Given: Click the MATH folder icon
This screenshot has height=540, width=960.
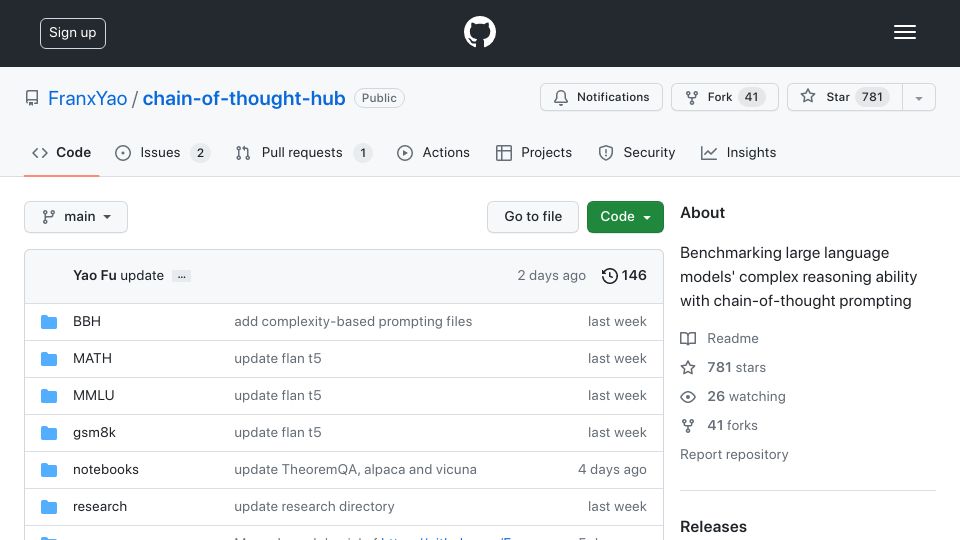Looking at the screenshot, I should 49,359.
